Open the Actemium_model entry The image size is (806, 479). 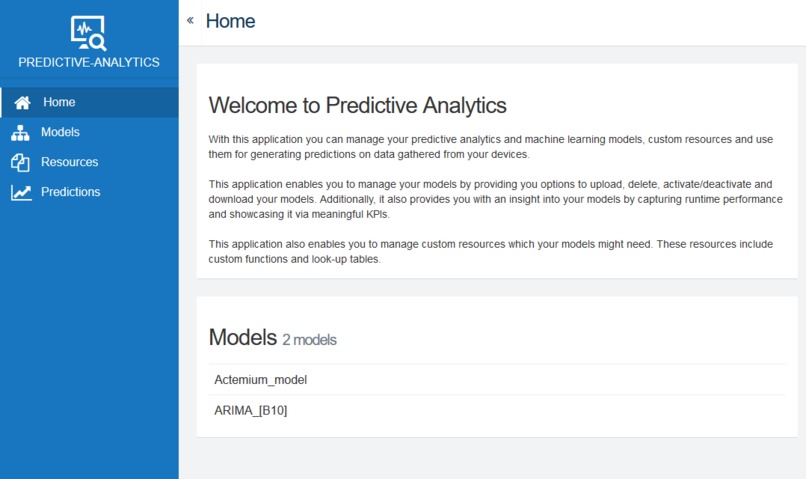click(260, 380)
